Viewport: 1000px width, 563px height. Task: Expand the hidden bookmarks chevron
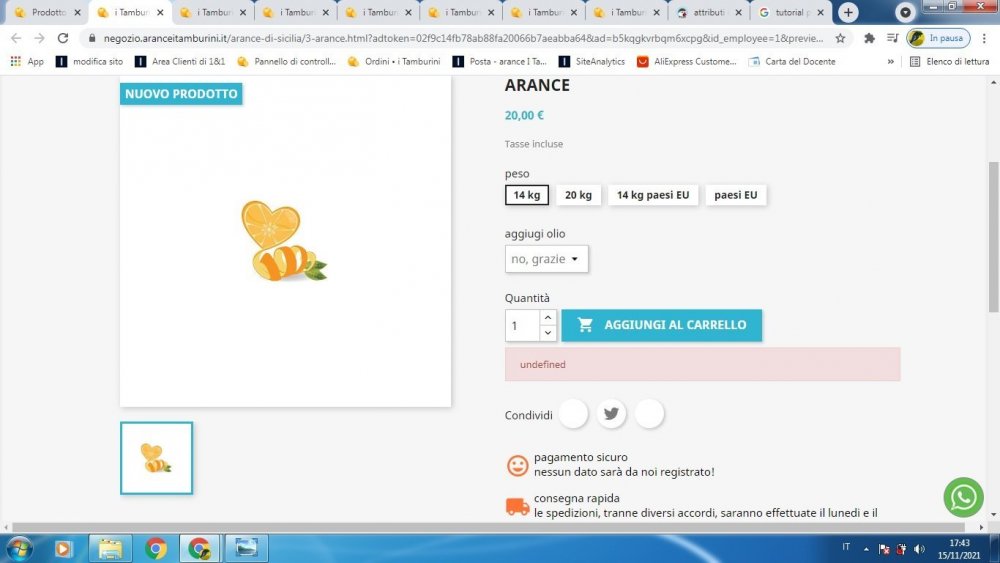[890, 61]
